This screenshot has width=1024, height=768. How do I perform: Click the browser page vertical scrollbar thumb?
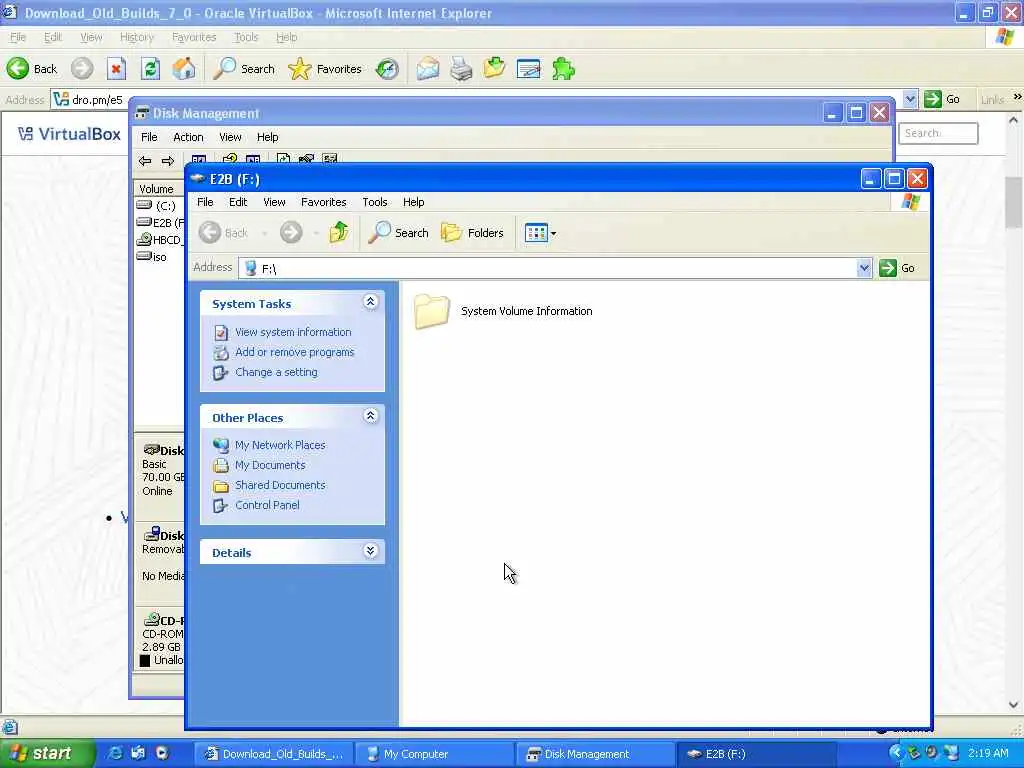(x=1014, y=202)
